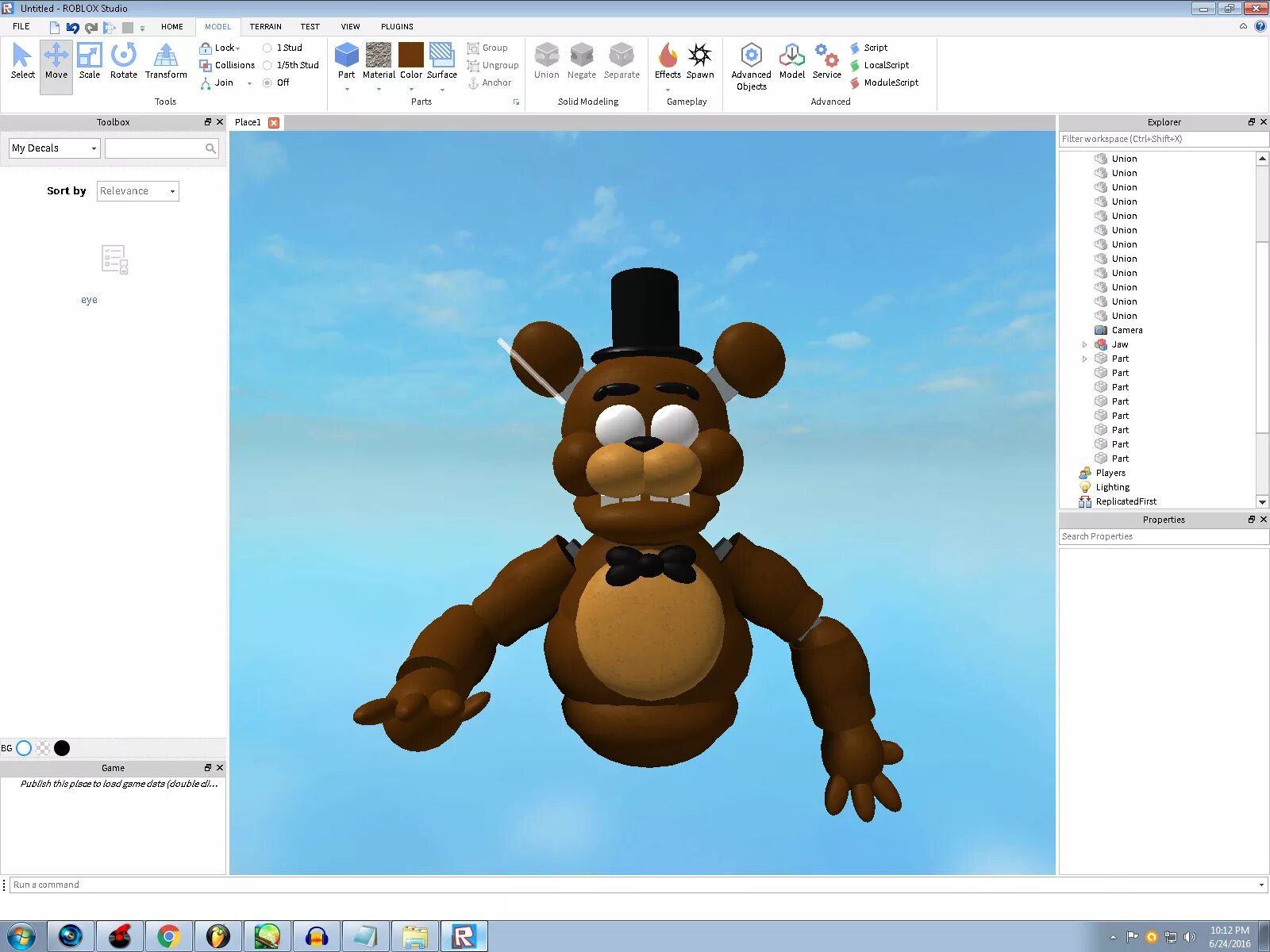Pick the brown Color swatch
1270x952 pixels.
[411, 56]
